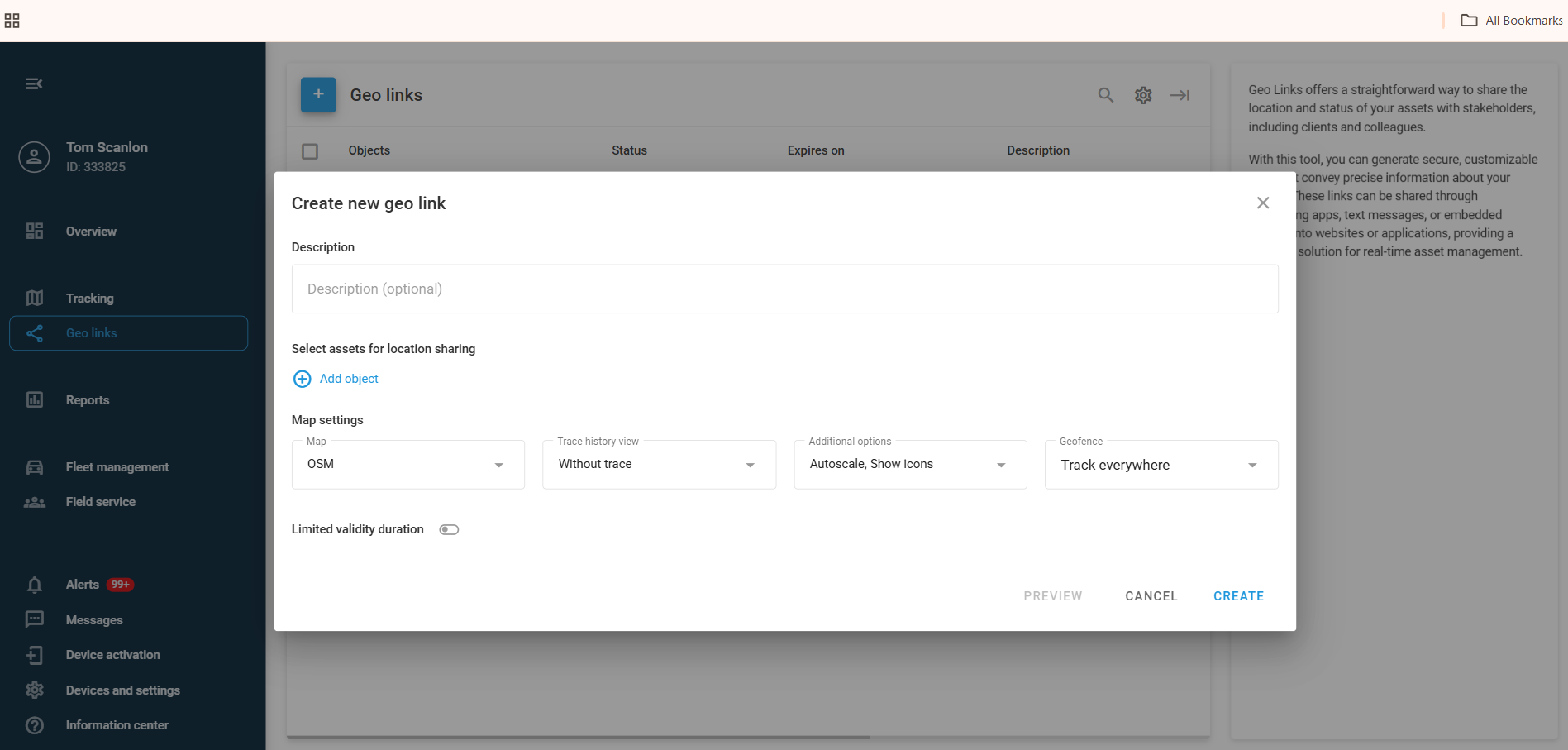Viewport: 1568px width, 750px height.
Task: Click the Messages chat icon
Action: click(x=34, y=619)
